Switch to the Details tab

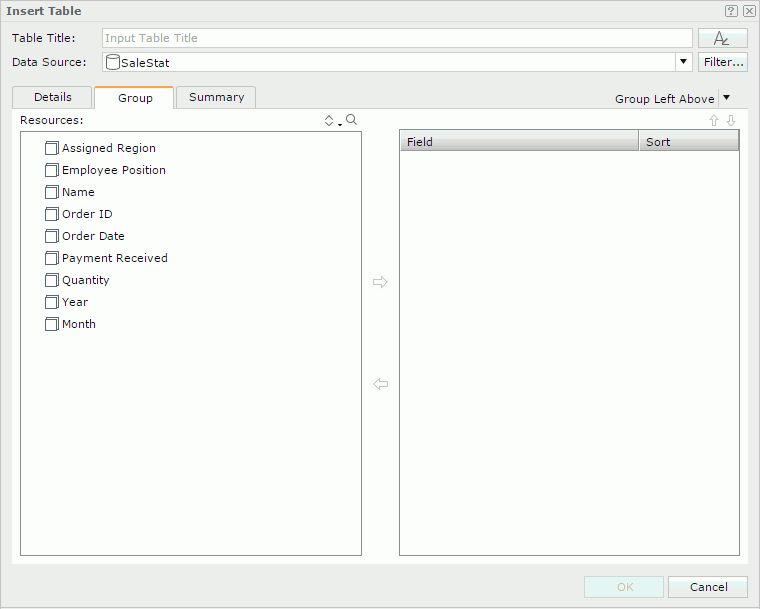(53, 97)
